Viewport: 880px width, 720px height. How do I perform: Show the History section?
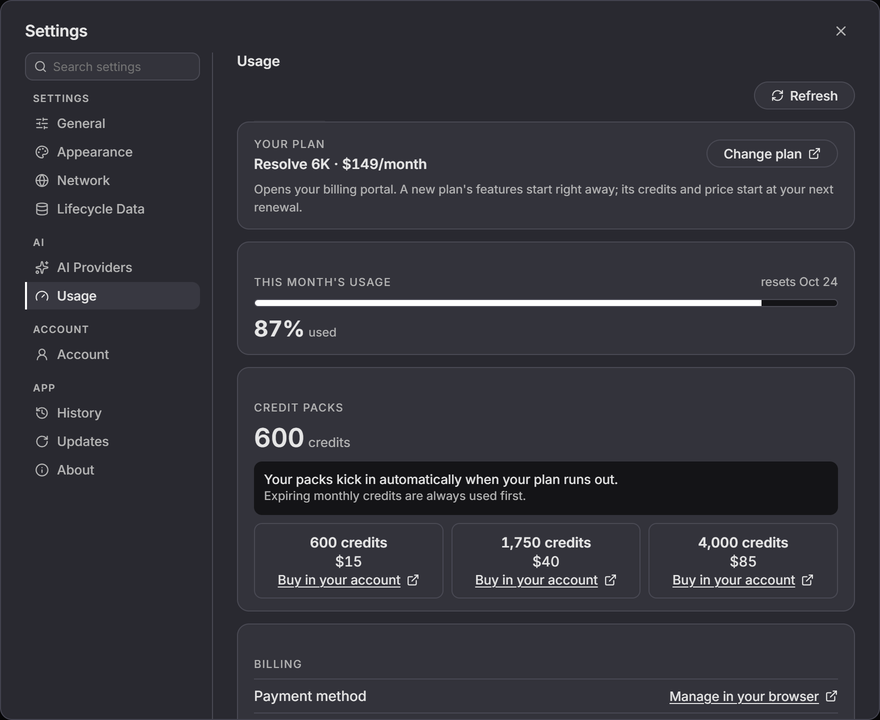pyautogui.click(x=112, y=413)
